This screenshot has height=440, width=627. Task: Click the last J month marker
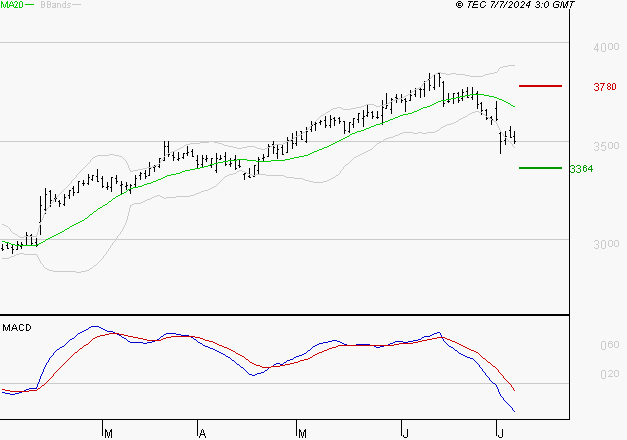pos(500,434)
